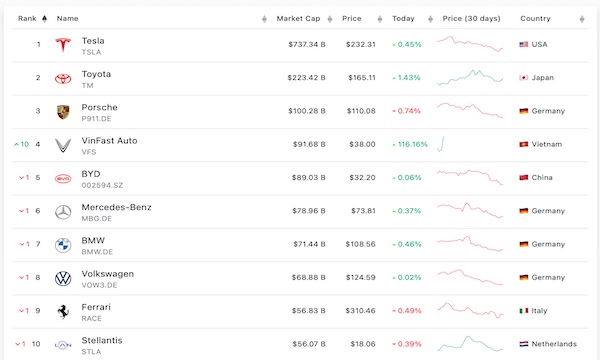Click the USA flag in Tesla row
Screen dimensions: 600x360
point(523,44)
